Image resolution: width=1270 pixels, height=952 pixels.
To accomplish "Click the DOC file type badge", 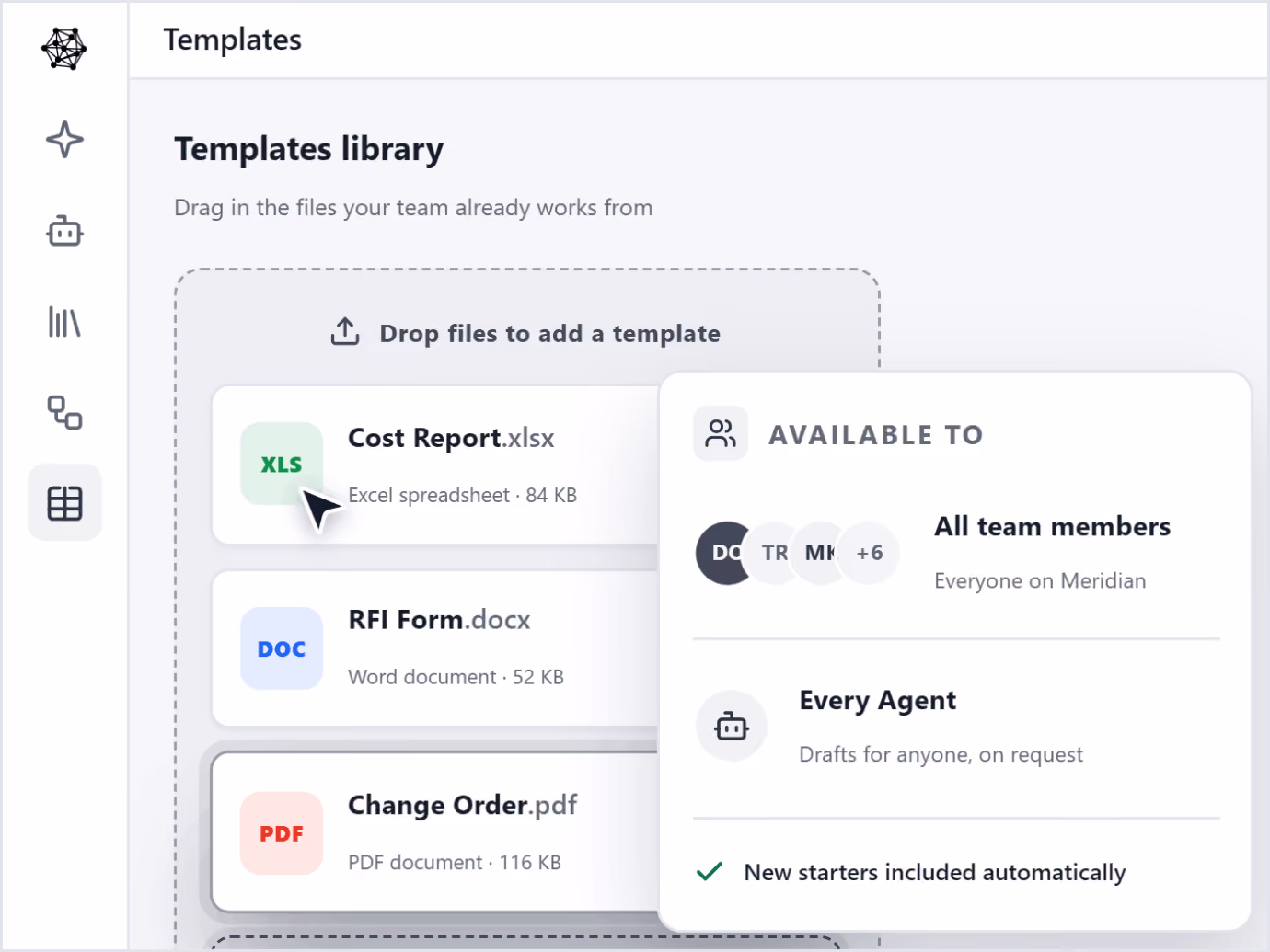I will [282, 648].
